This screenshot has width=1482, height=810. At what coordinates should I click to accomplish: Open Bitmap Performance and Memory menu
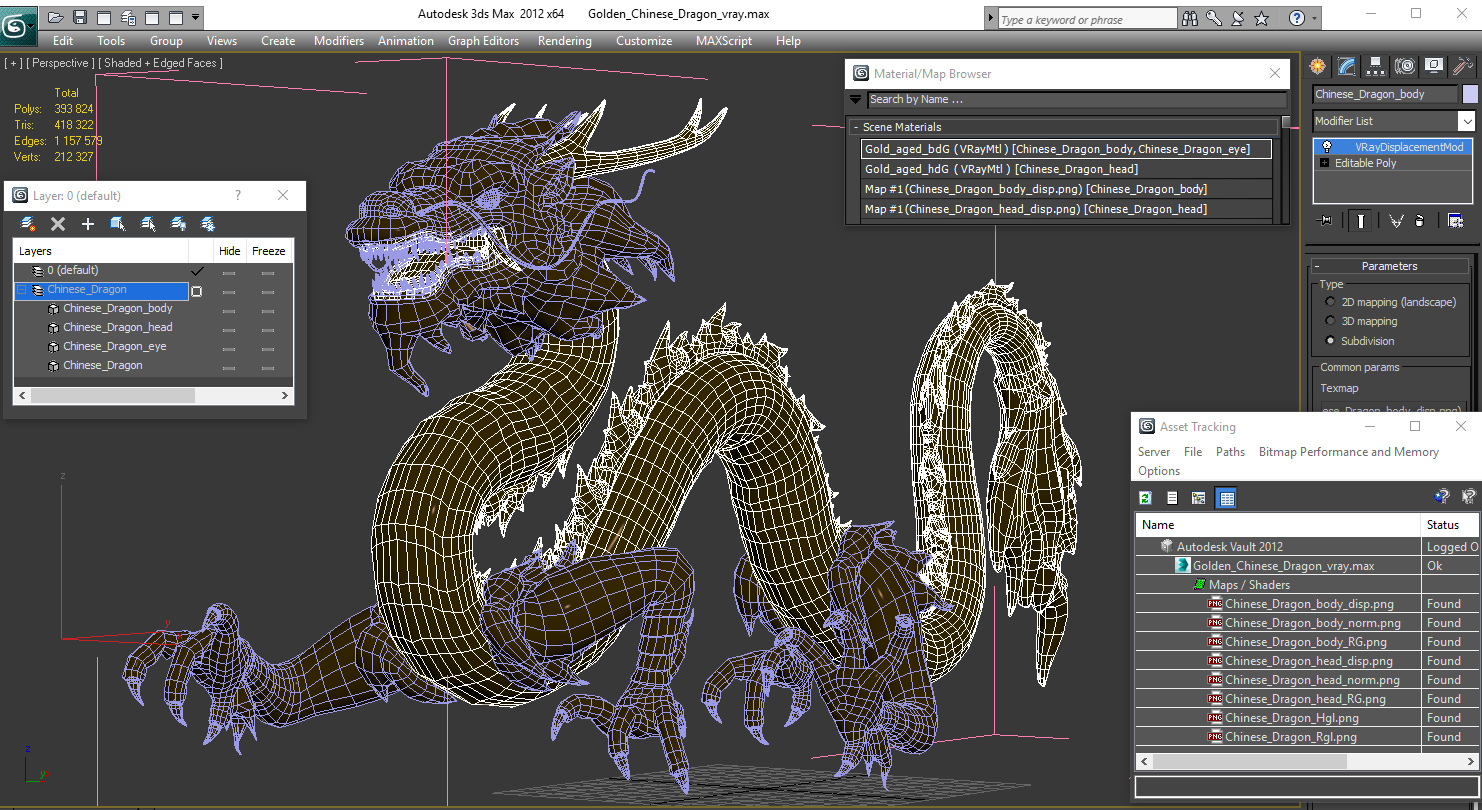coord(1348,452)
